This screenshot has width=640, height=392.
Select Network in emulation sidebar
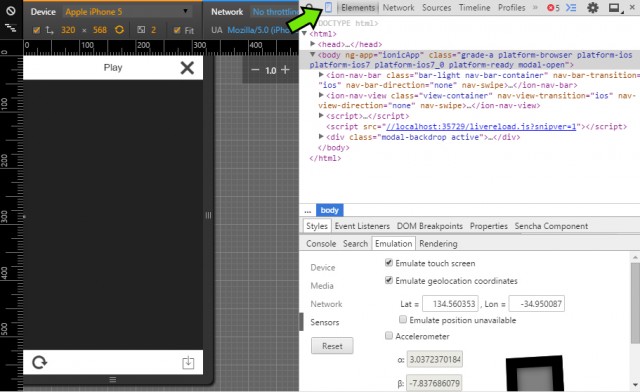tap(326, 304)
